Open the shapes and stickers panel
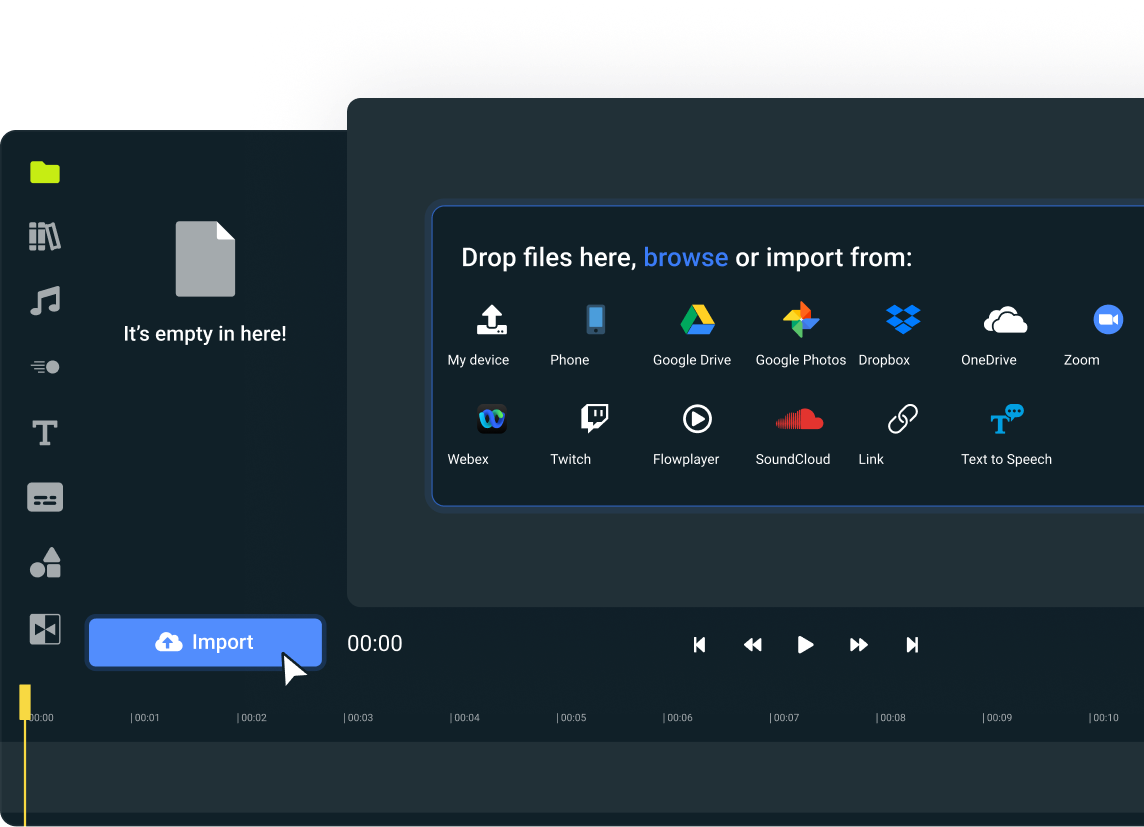Screen dimensions: 1144x827 [44, 563]
